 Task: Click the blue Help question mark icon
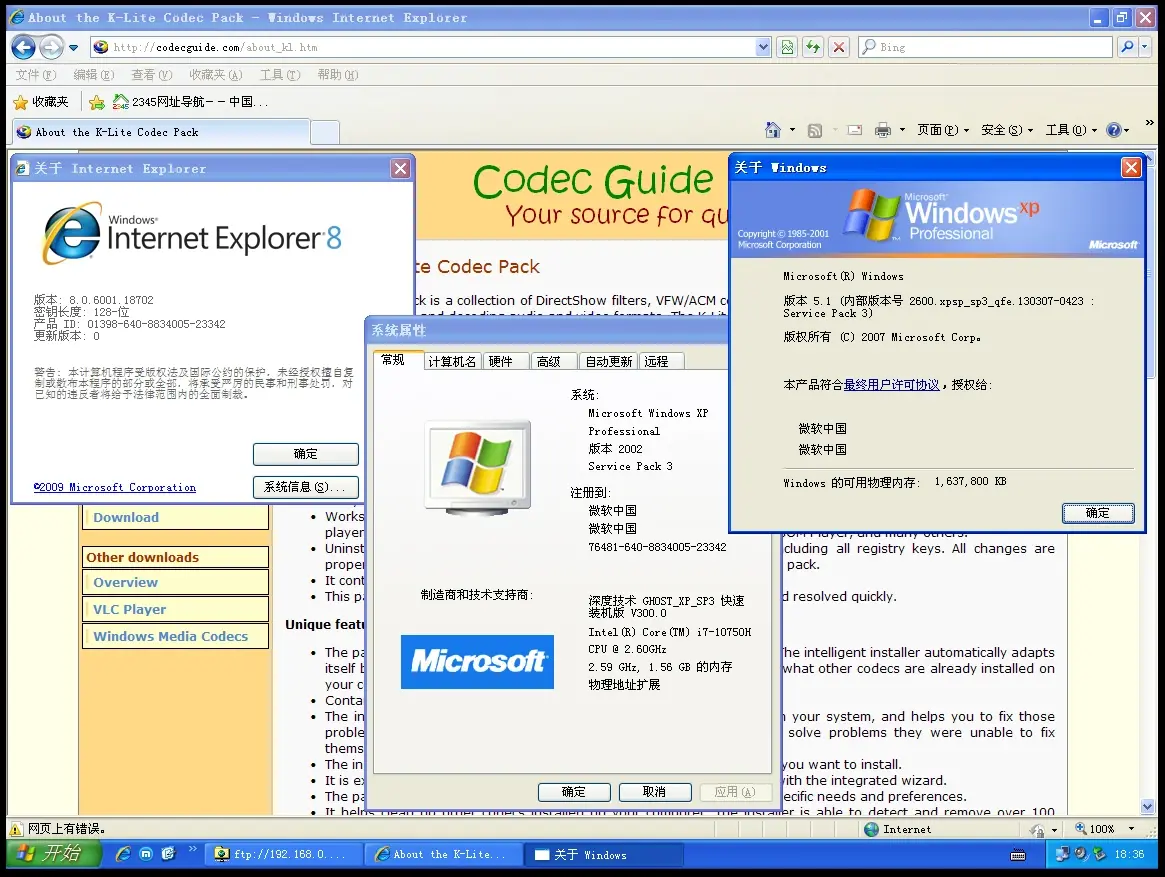coord(1114,130)
